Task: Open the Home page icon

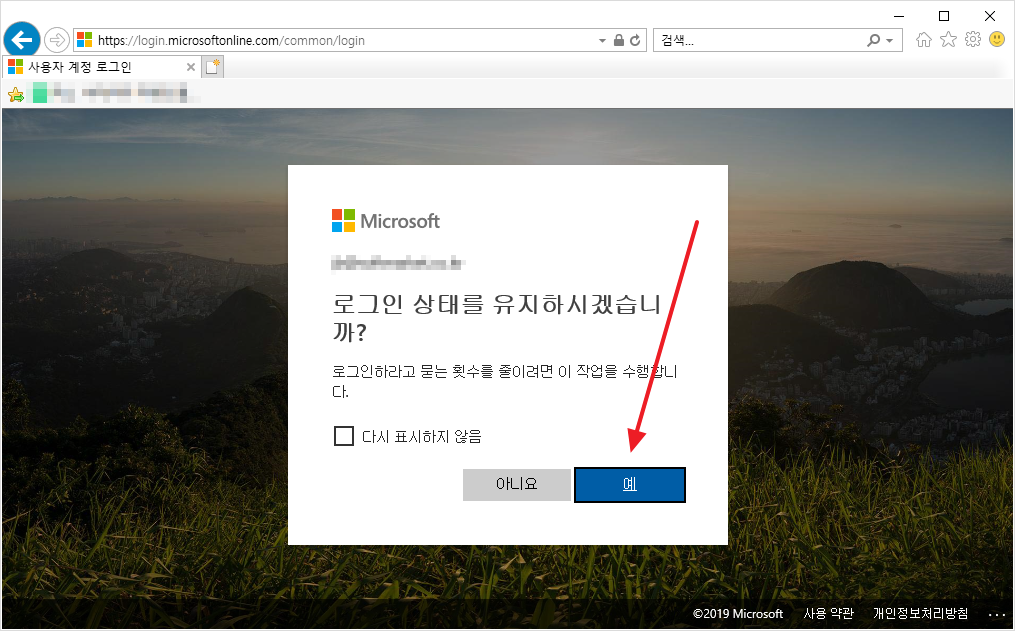Action: coord(924,40)
